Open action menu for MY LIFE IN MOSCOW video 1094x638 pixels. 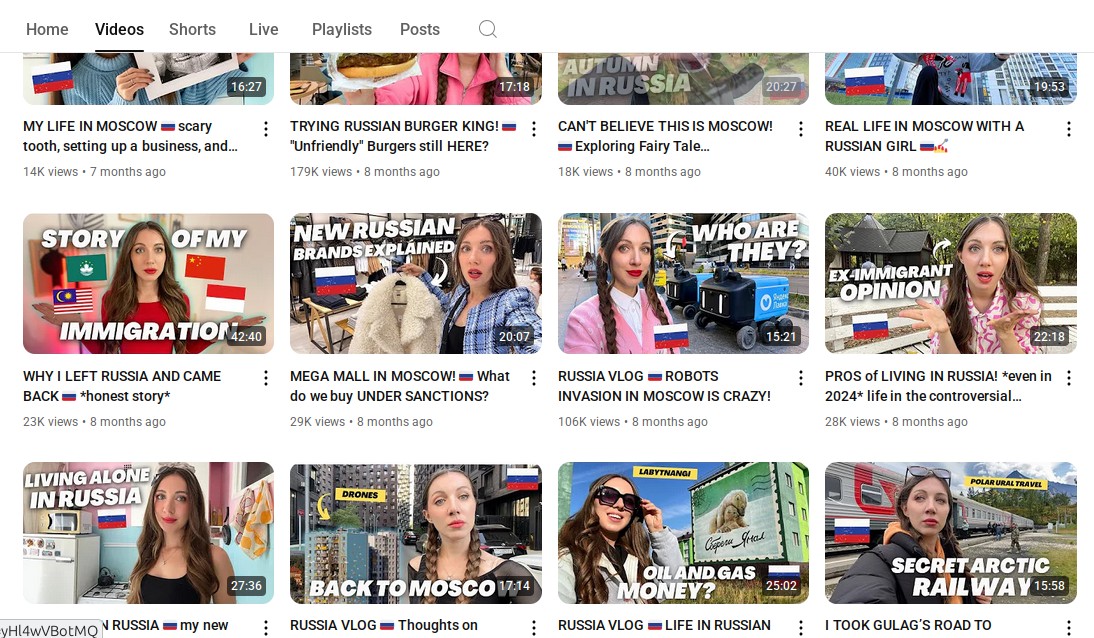266,129
